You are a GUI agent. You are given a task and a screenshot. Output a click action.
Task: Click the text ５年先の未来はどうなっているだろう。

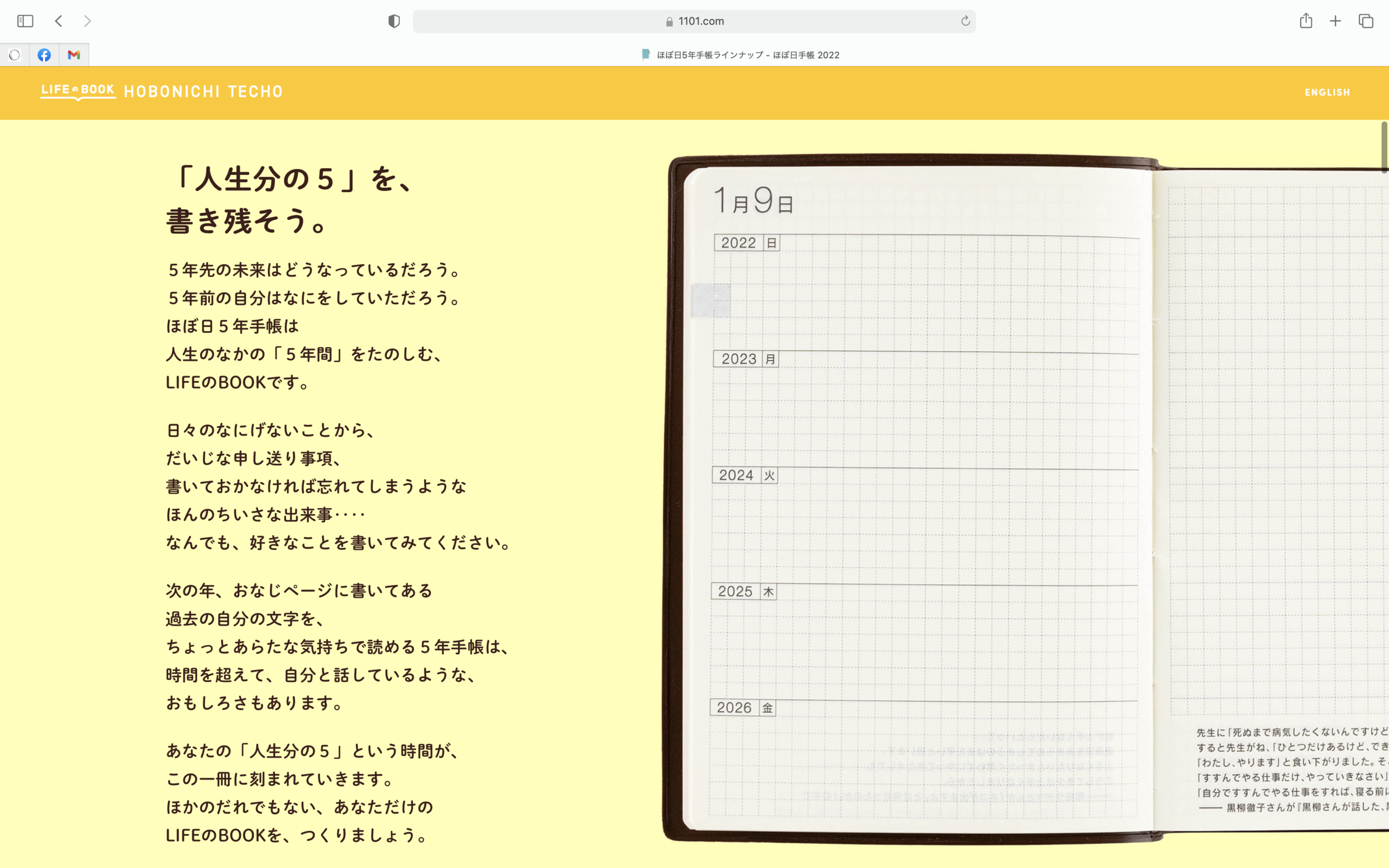[x=314, y=270]
